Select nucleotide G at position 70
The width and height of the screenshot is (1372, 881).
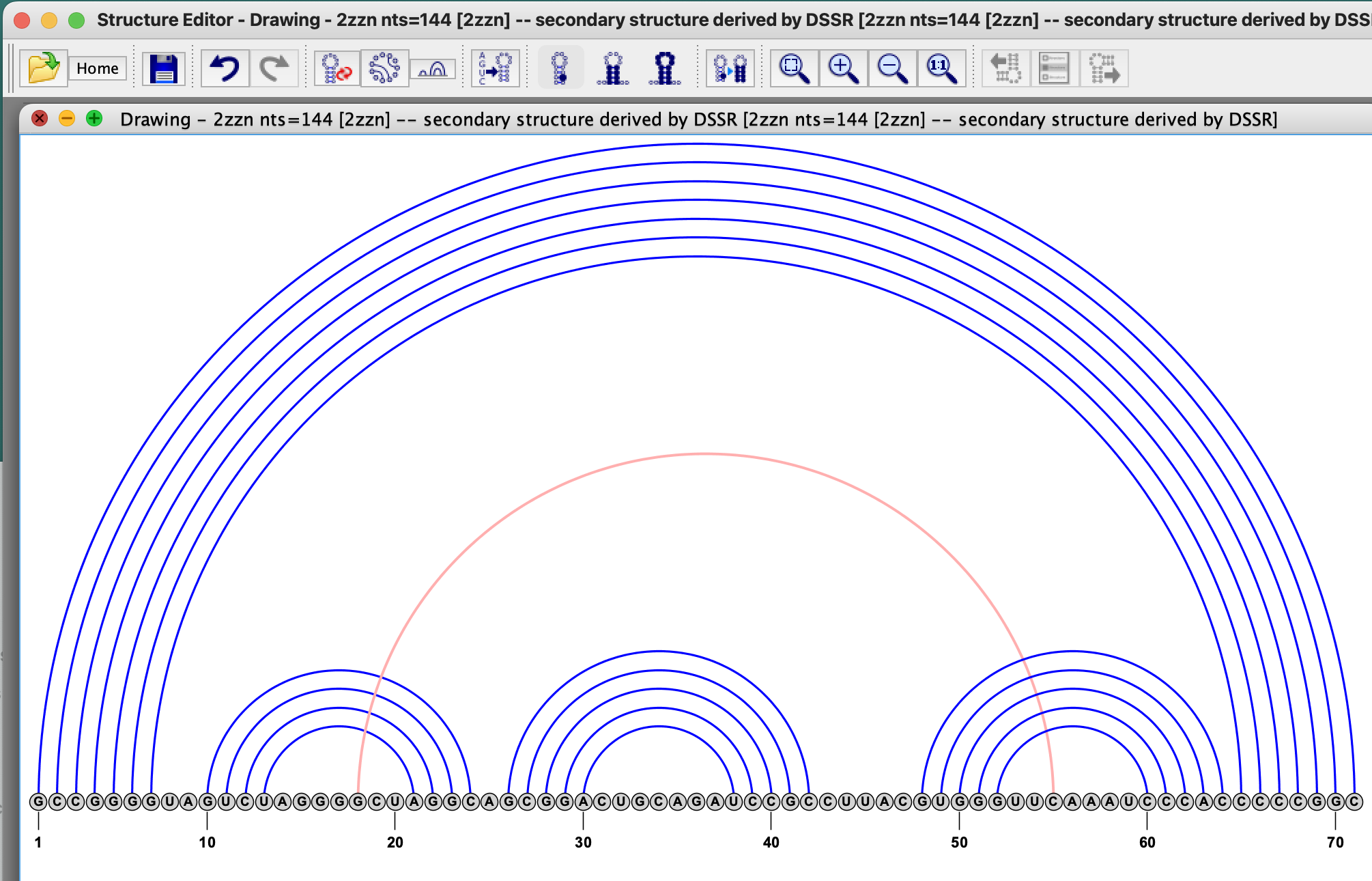pos(1336,801)
